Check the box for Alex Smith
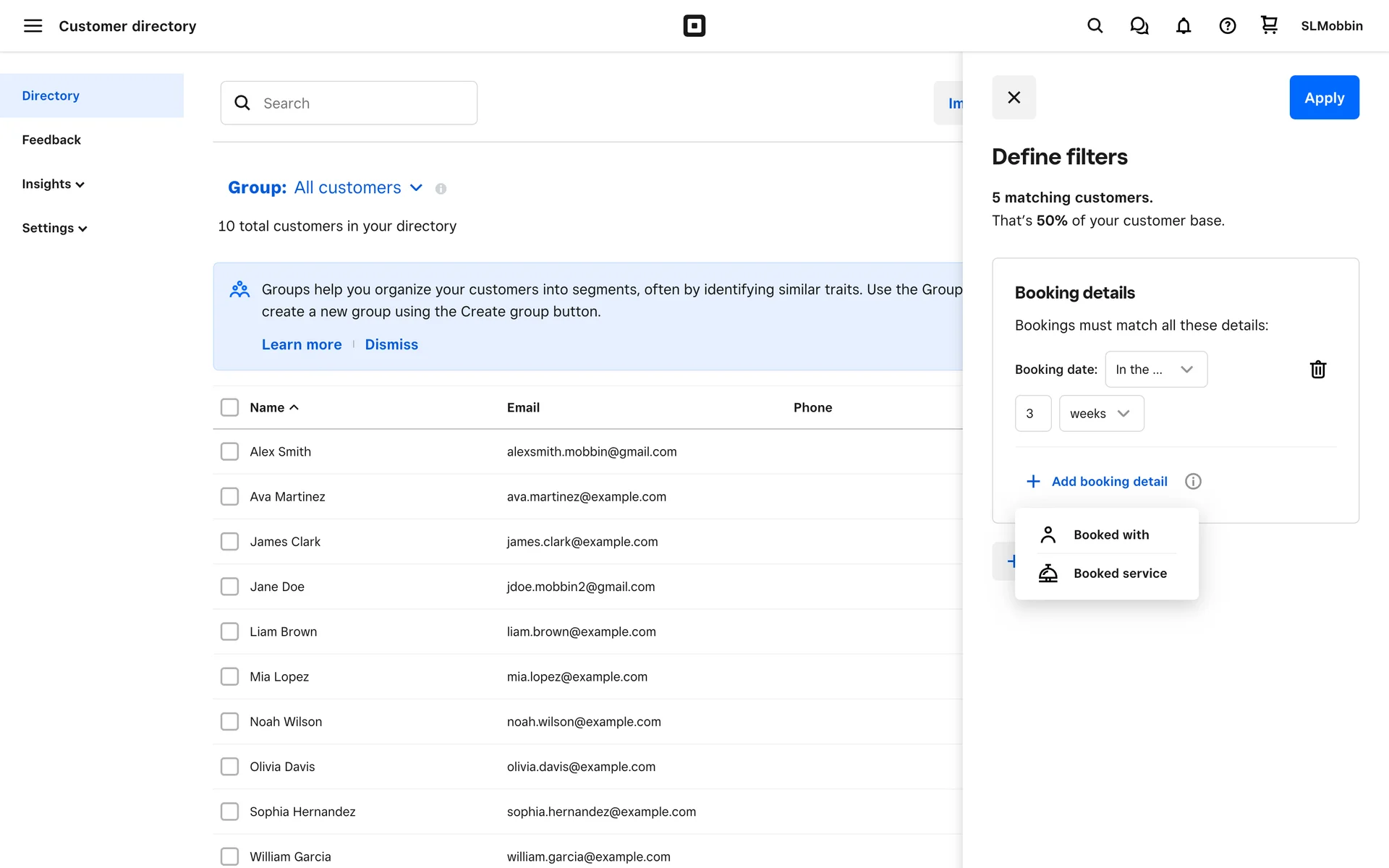 tap(229, 451)
